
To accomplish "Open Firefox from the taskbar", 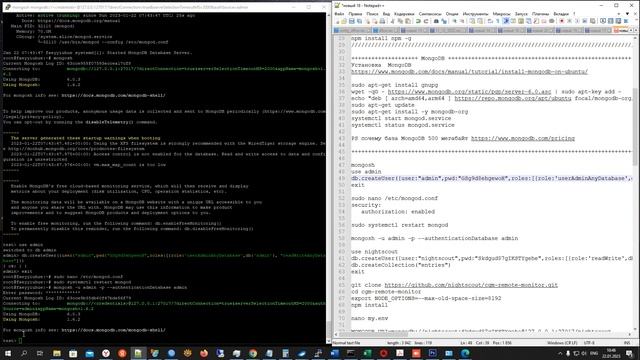I will [204, 353].
